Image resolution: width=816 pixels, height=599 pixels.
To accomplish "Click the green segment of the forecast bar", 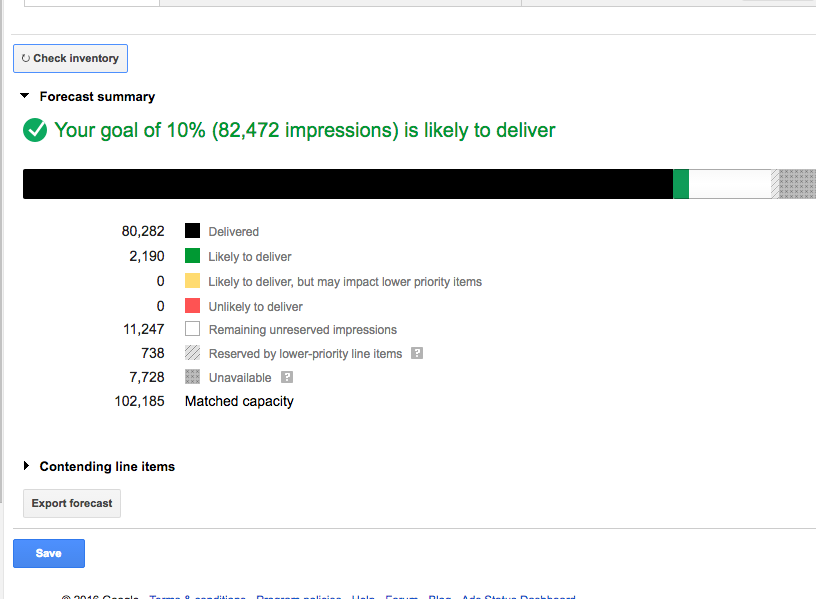I will 681,184.
